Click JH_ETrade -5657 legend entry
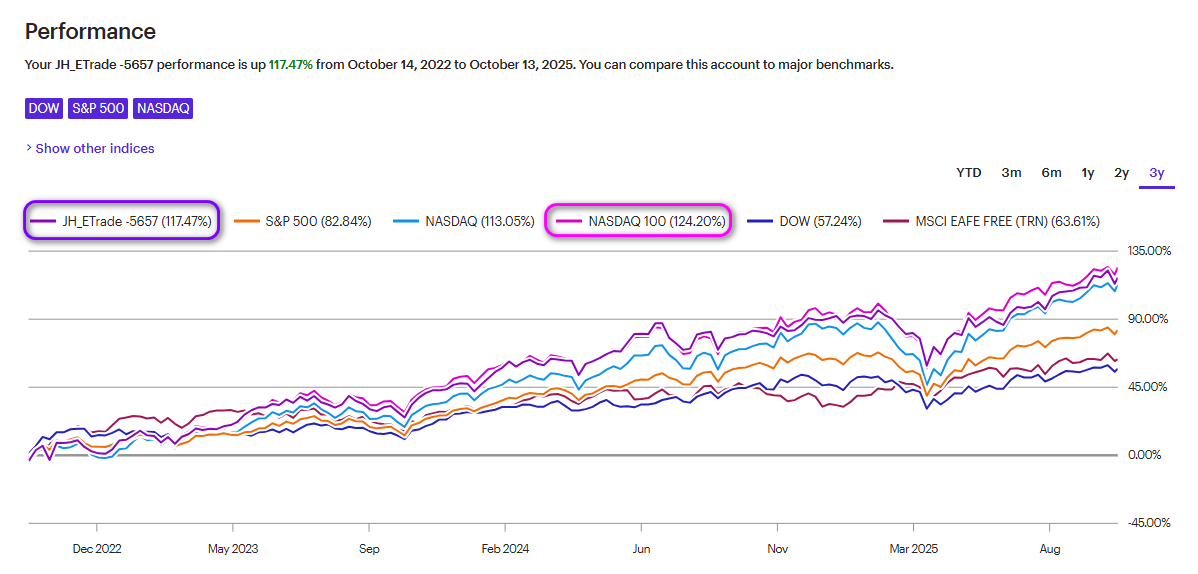This screenshot has width=1198, height=574. 121,221
